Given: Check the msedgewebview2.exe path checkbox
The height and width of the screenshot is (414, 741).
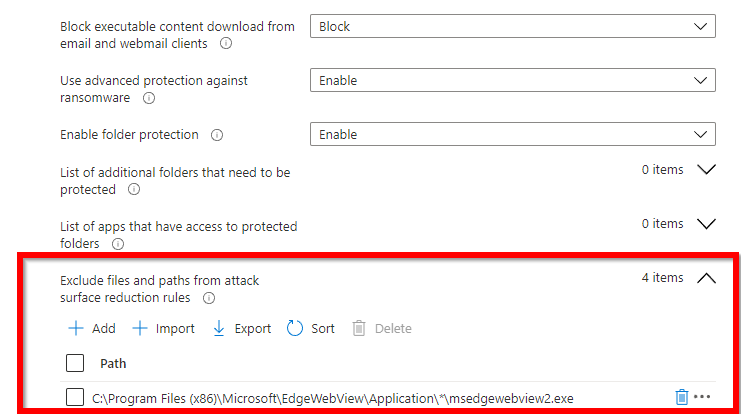Looking at the screenshot, I should coord(75,397).
